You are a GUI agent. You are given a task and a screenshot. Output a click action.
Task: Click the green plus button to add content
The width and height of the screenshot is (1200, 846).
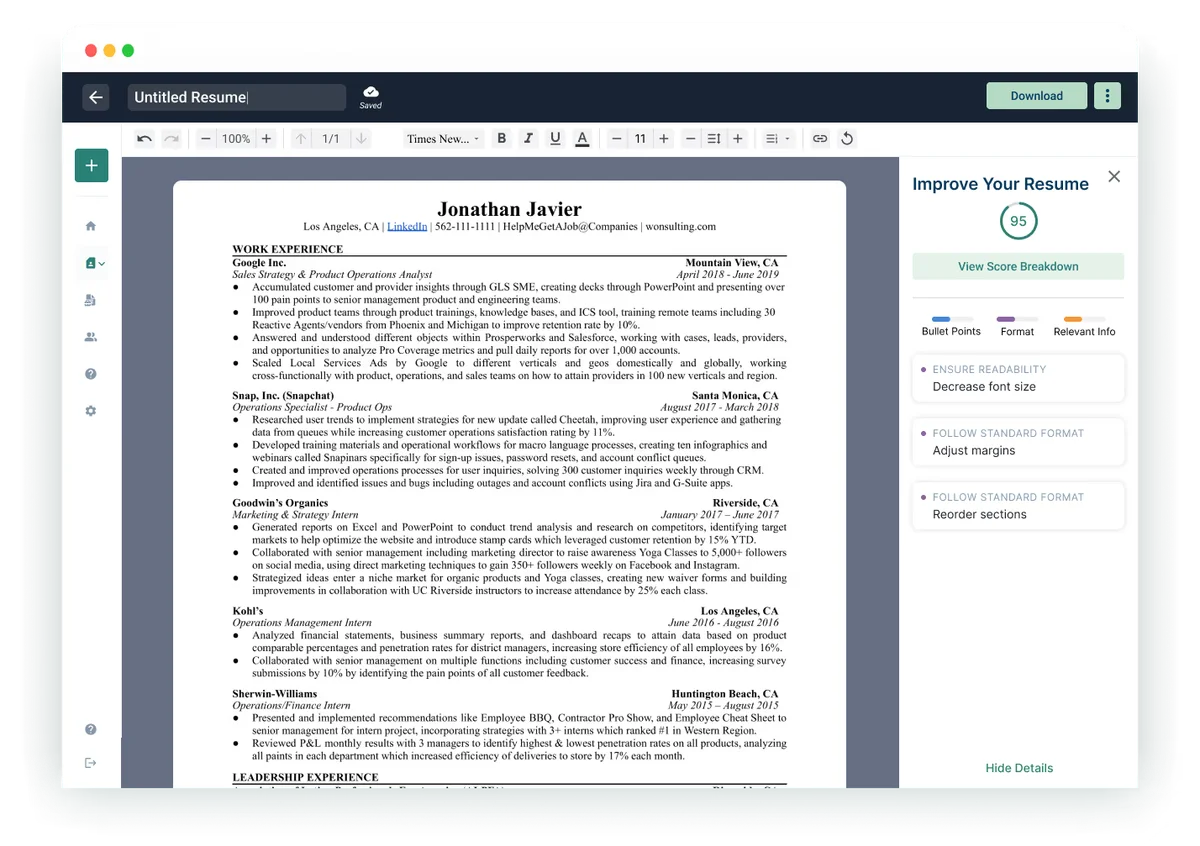[91, 165]
